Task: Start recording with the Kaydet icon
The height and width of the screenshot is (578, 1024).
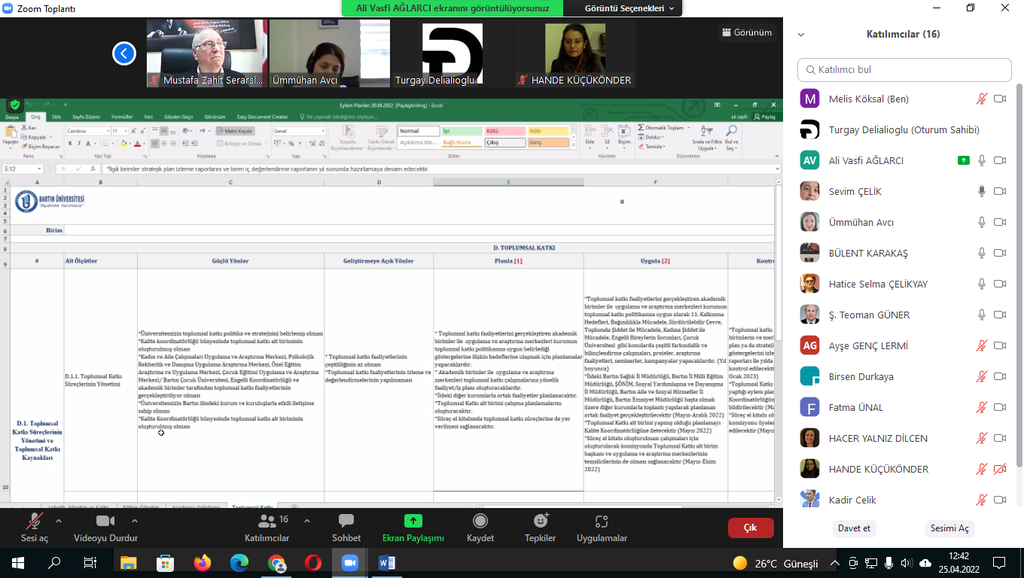Action: [480, 521]
